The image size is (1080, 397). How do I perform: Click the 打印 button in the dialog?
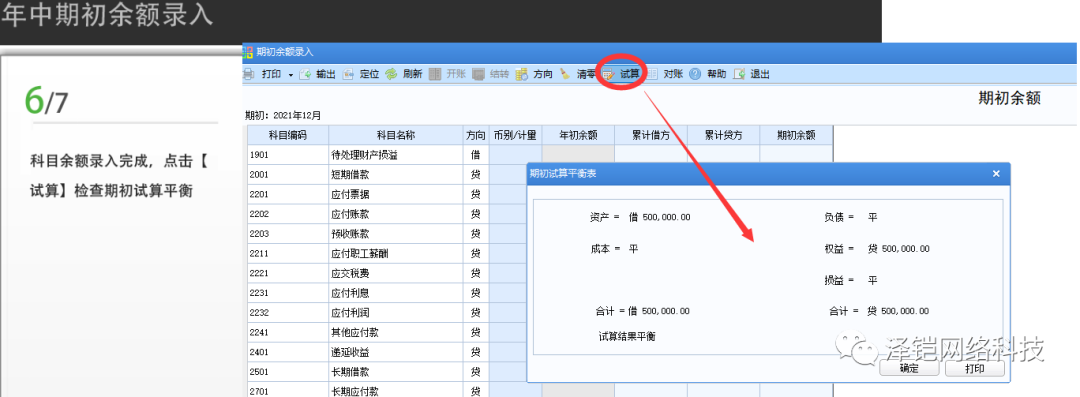tap(975, 369)
